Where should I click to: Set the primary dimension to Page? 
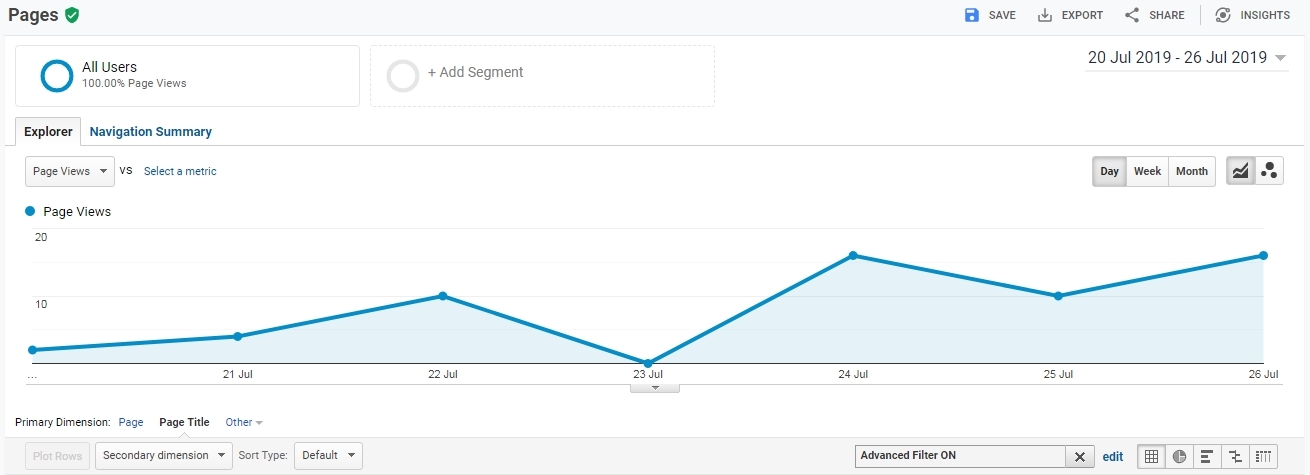point(131,422)
